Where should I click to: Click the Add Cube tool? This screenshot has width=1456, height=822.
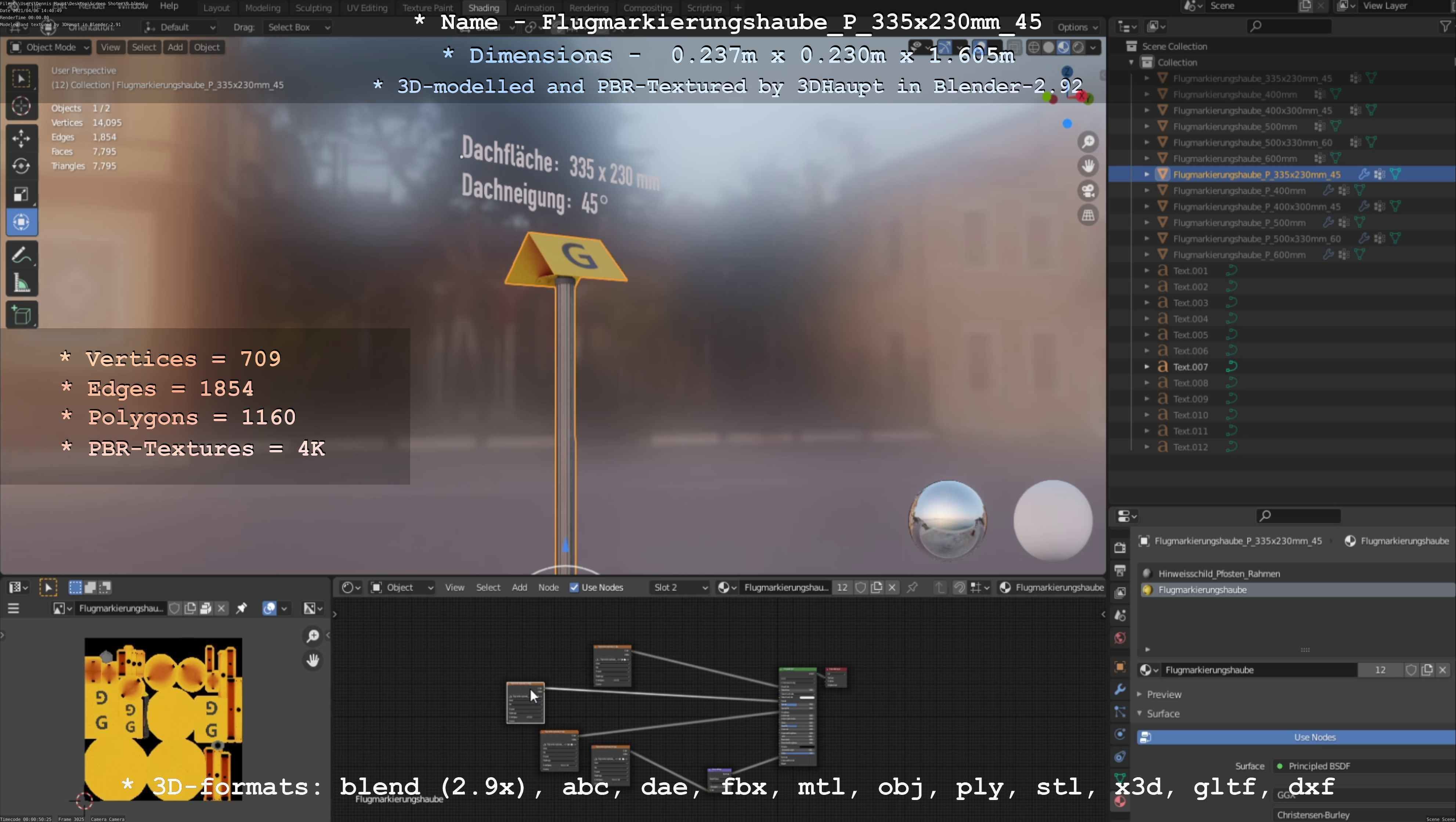click(21, 315)
